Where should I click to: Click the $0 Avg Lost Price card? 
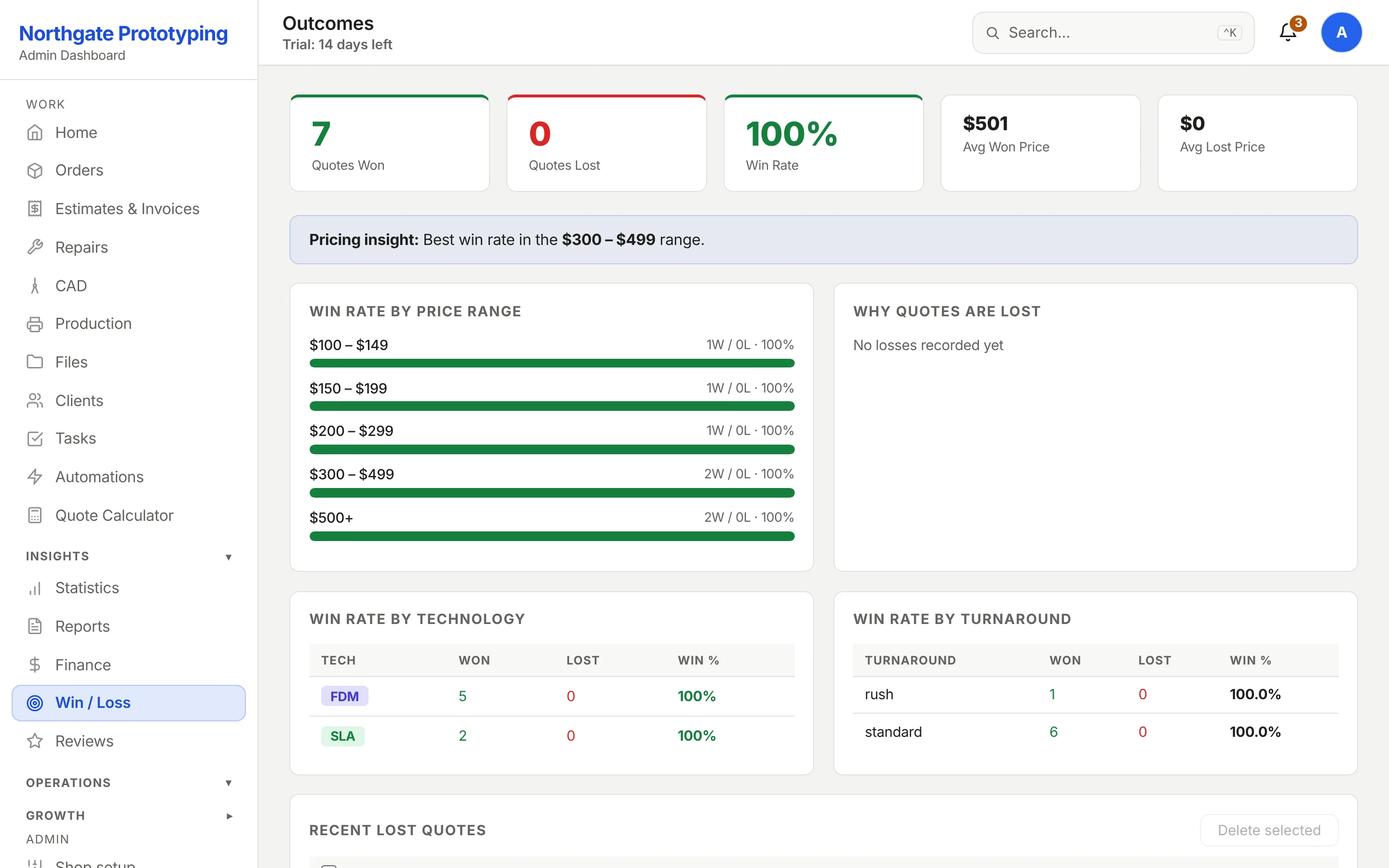1257,143
